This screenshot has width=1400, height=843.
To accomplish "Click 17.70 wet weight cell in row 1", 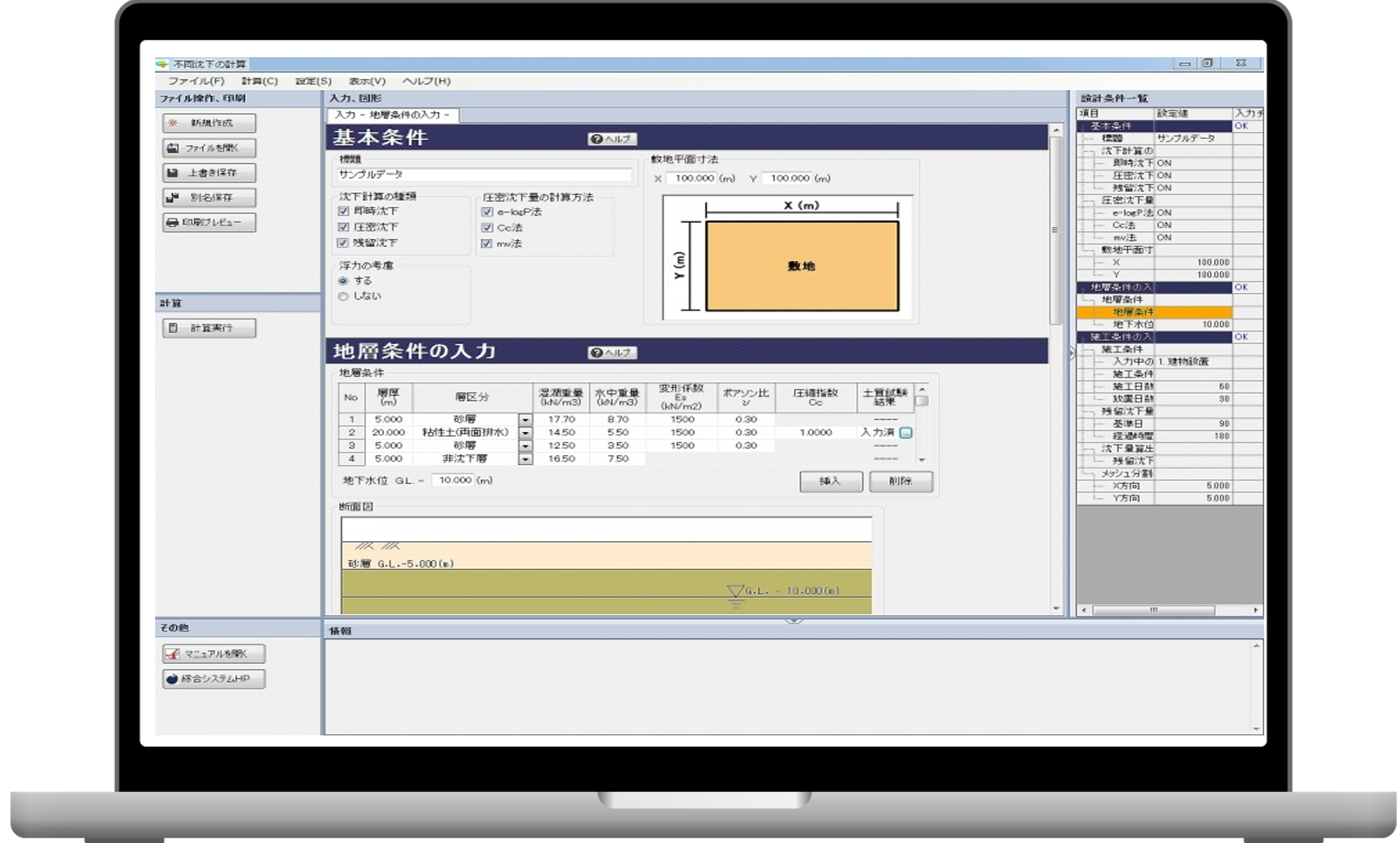I will pyautogui.click(x=561, y=419).
